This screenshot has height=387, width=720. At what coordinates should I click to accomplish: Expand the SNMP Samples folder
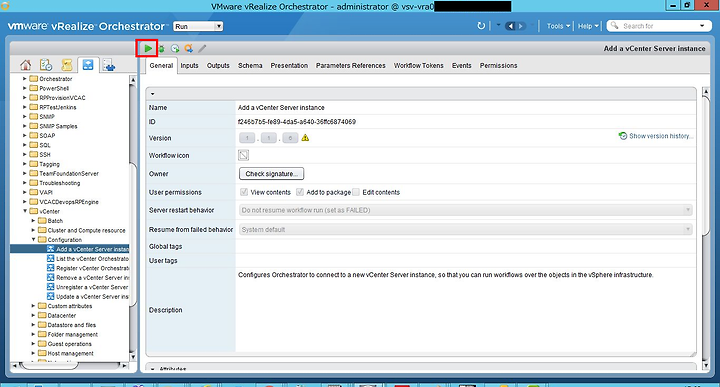tap(25, 126)
